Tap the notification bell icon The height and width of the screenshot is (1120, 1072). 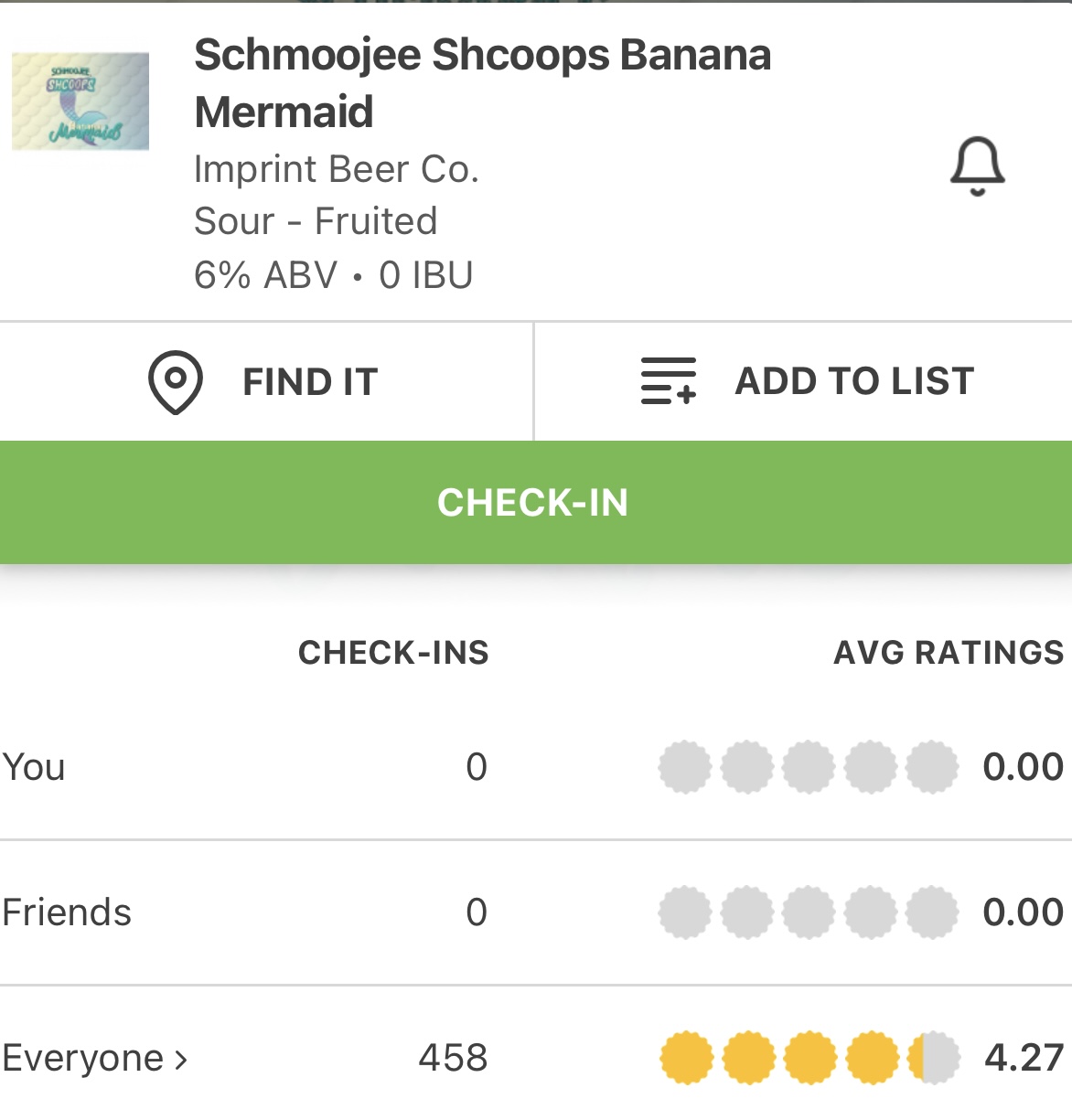tap(977, 165)
